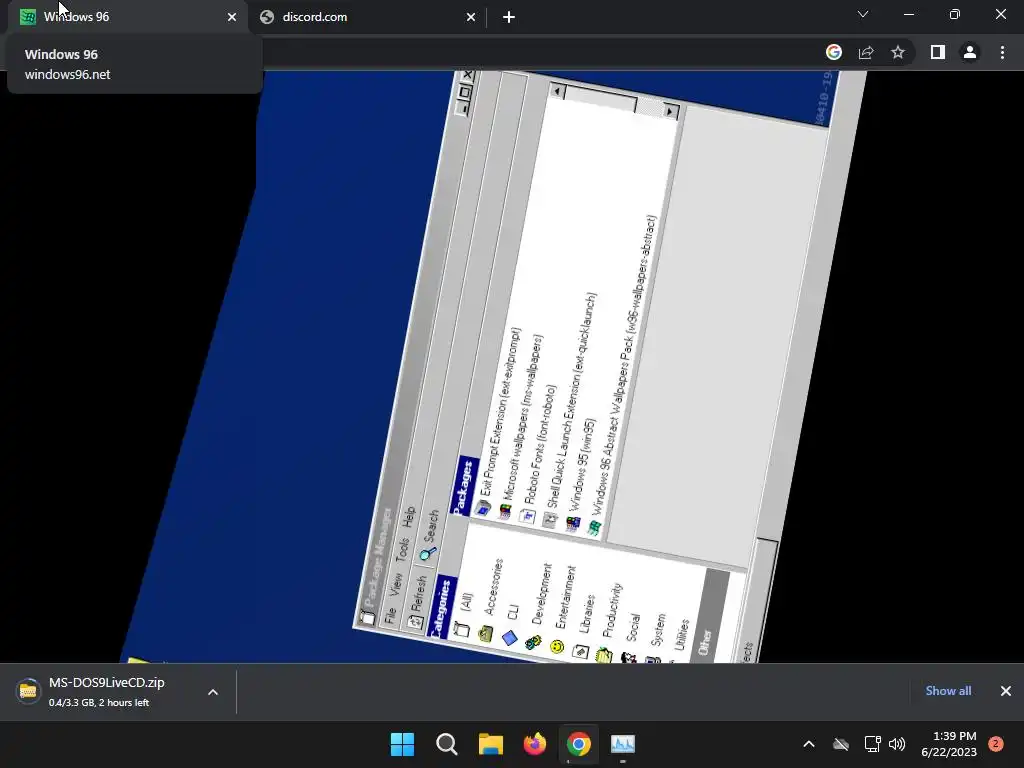Click the Microsoft wallpapers package icon
1024x768 pixels.
click(505, 511)
